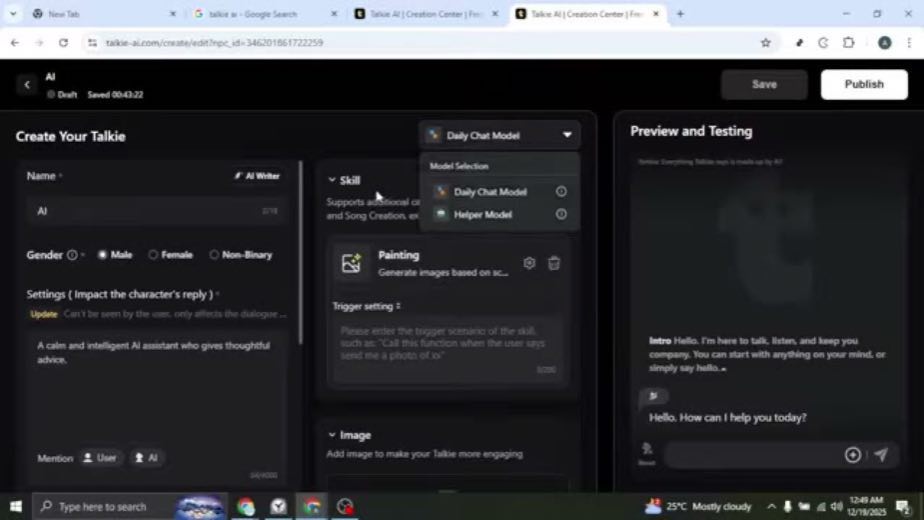Select Female gender option

point(171,255)
